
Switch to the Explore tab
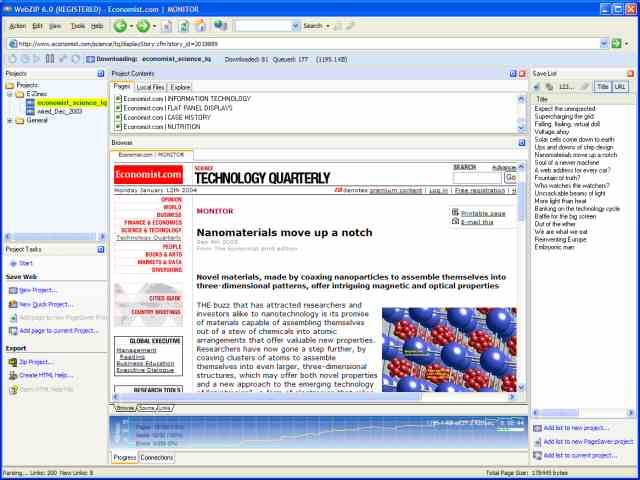click(180, 87)
